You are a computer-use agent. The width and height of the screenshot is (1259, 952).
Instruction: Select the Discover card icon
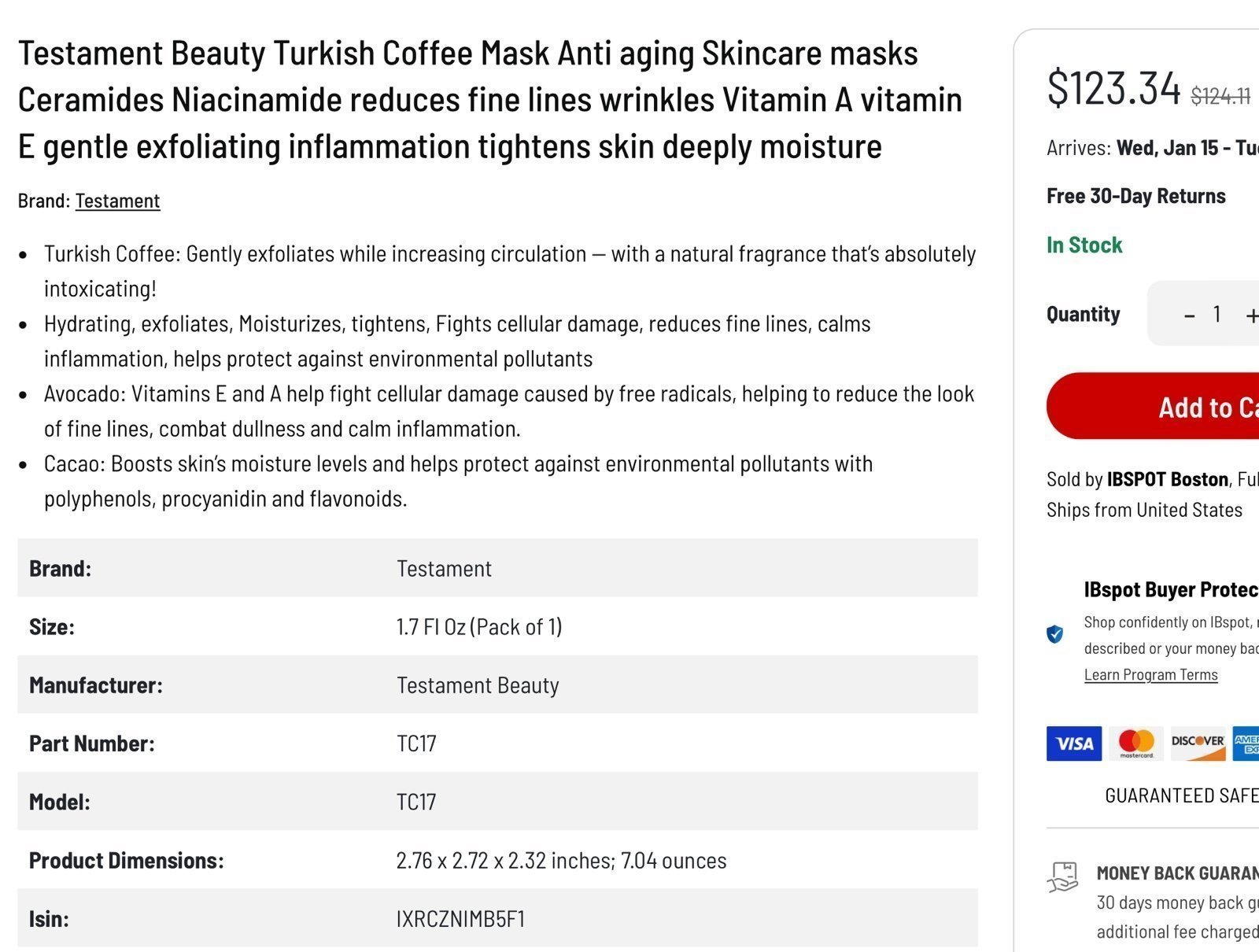[x=1198, y=744]
